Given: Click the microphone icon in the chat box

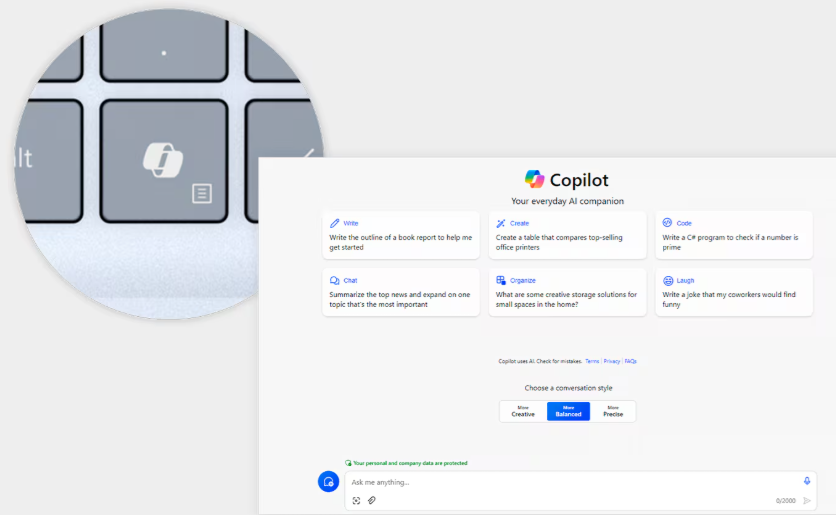Looking at the screenshot, I should pyautogui.click(x=807, y=481).
